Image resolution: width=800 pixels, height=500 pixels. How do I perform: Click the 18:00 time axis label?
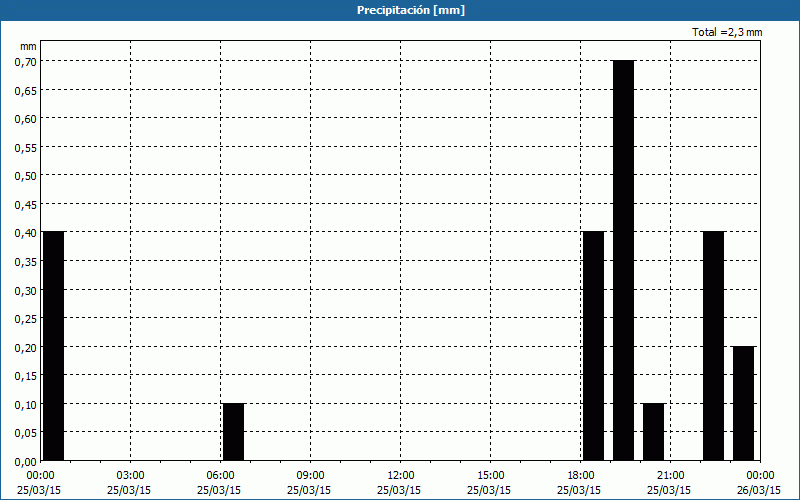(x=580, y=476)
